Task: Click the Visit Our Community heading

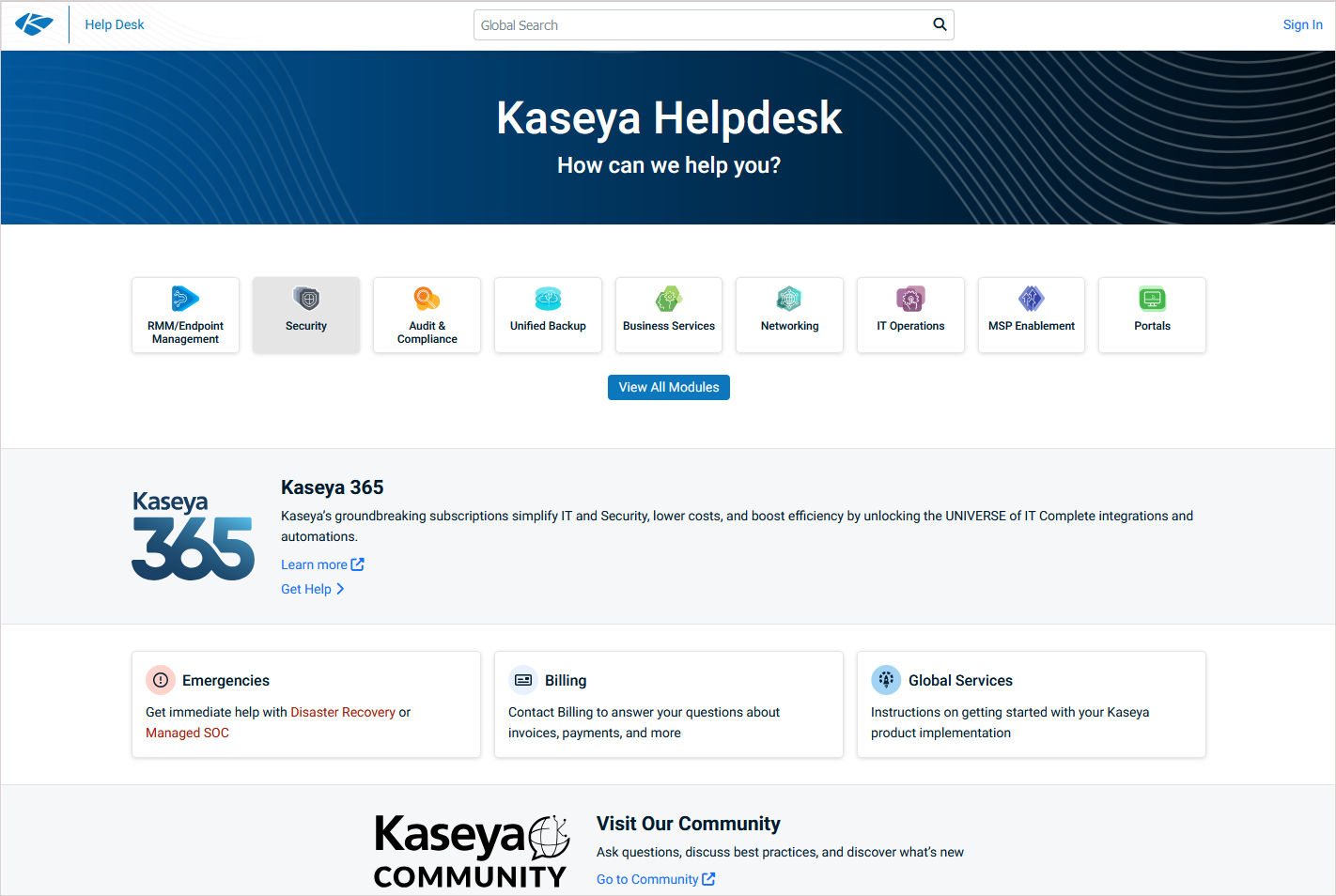Action: pyautogui.click(x=688, y=824)
